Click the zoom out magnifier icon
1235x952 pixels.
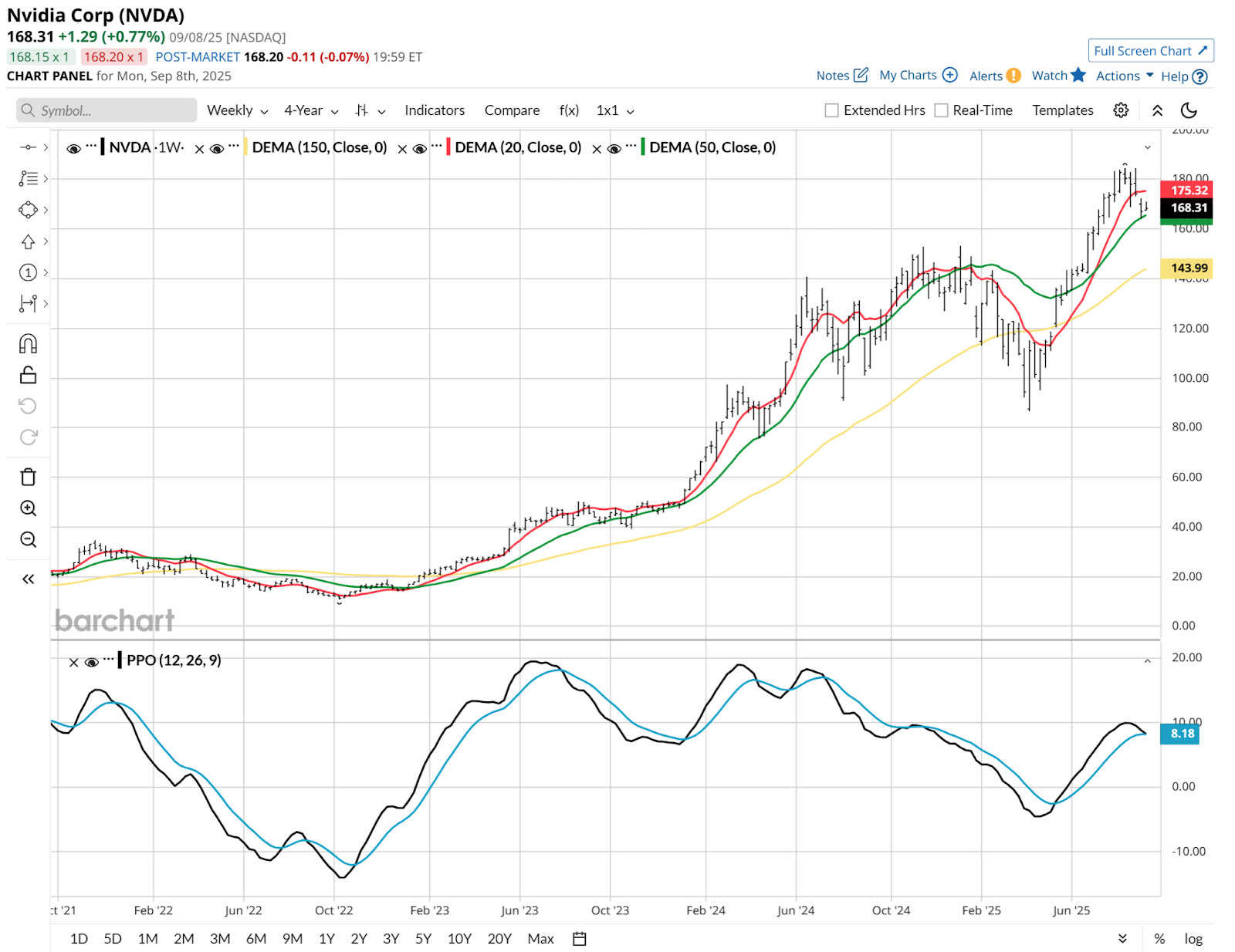click(28, 539)
